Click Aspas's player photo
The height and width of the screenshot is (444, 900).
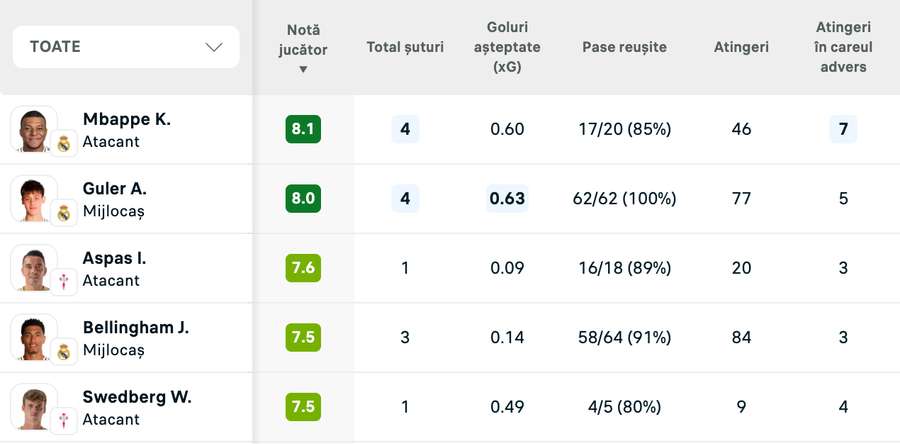(x=33, y=268)
